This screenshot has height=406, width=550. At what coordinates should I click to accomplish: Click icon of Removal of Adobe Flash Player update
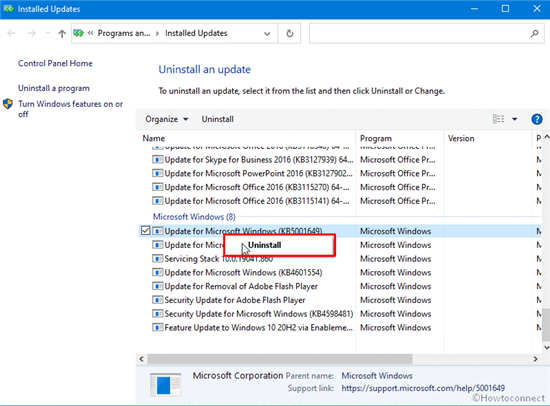(157, 286)
